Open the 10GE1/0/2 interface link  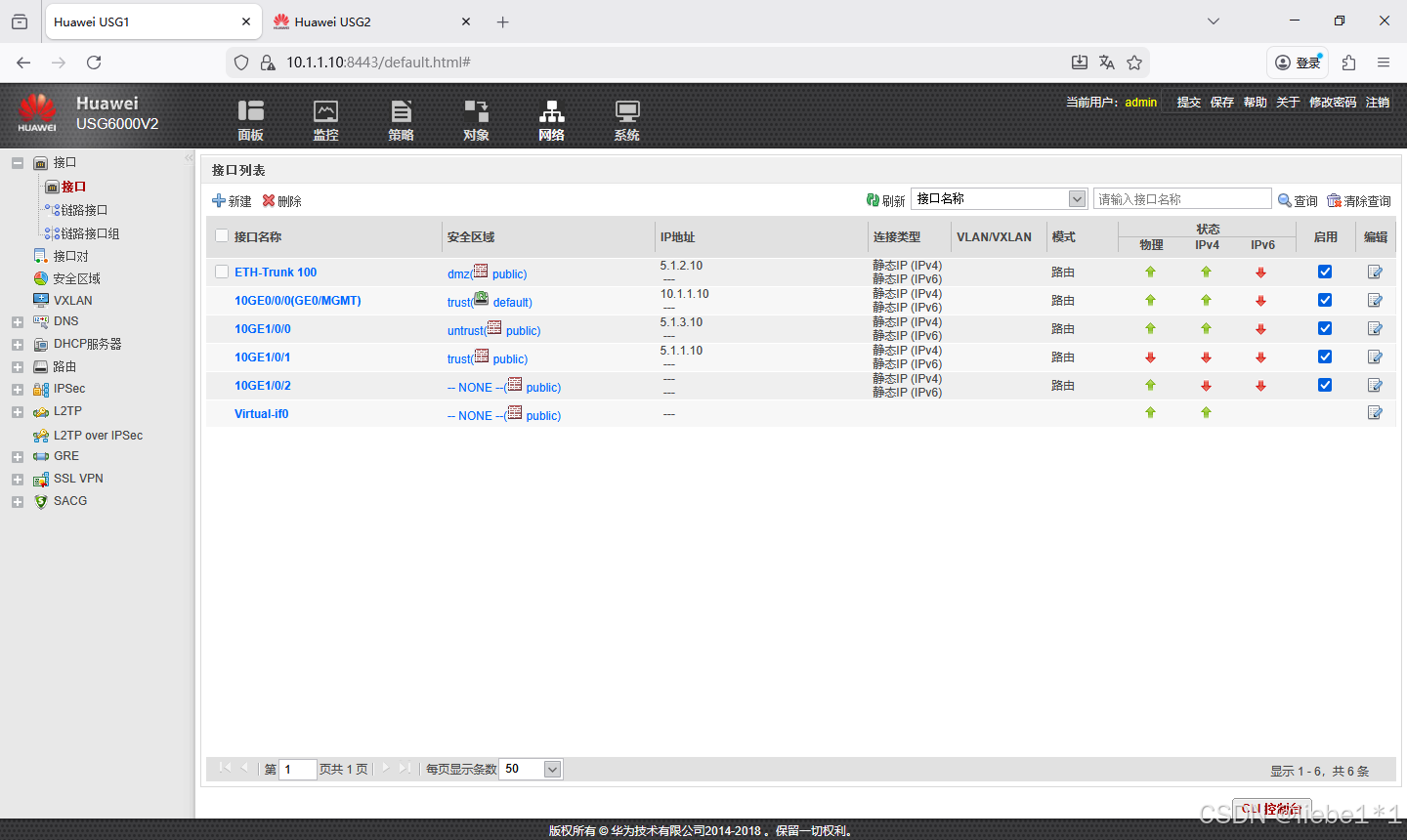[263, 386]
